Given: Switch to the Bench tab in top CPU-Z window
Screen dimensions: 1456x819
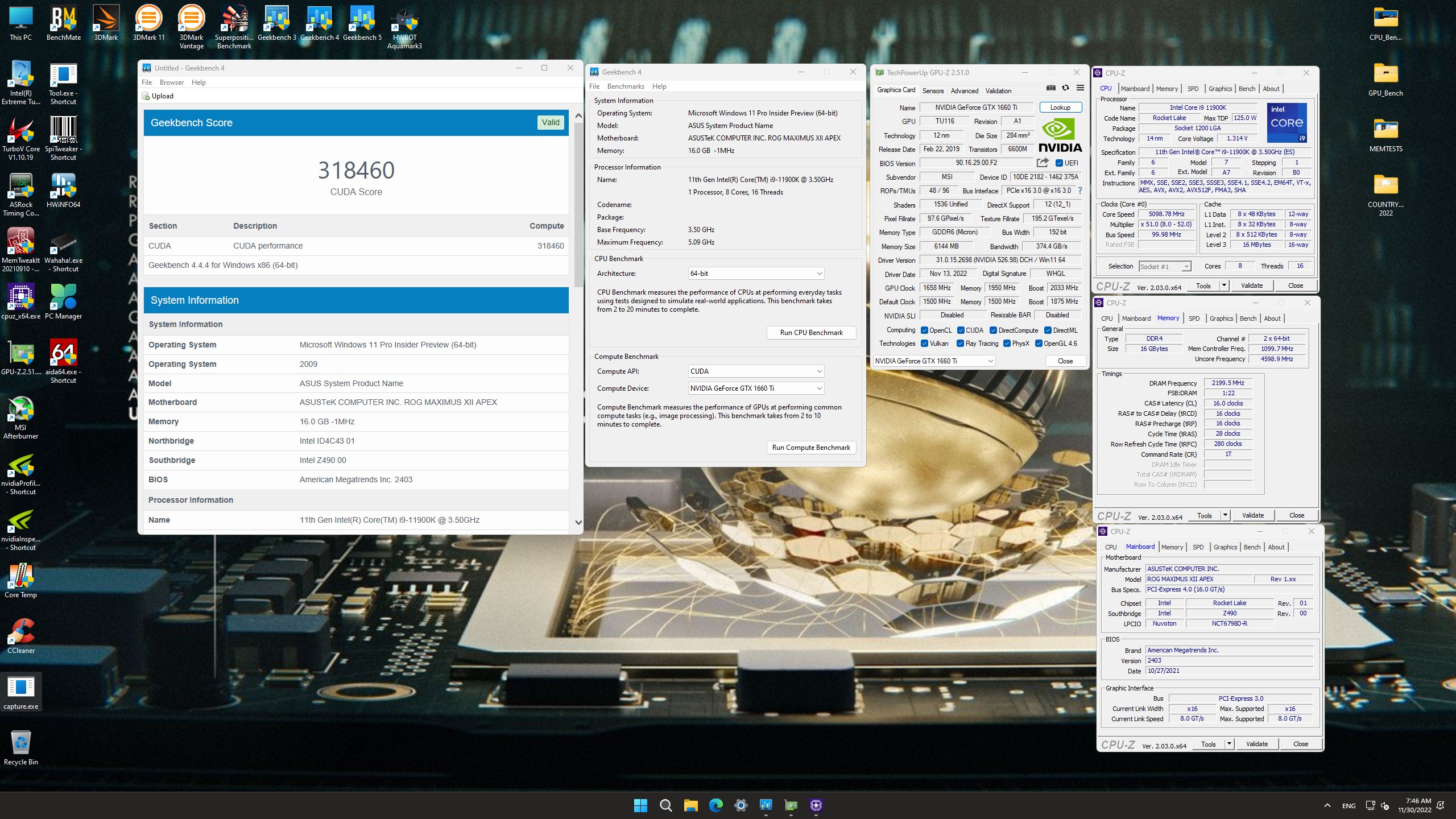Looking at the screenshot, I should pyautogui.click(x=1247, y=89).
